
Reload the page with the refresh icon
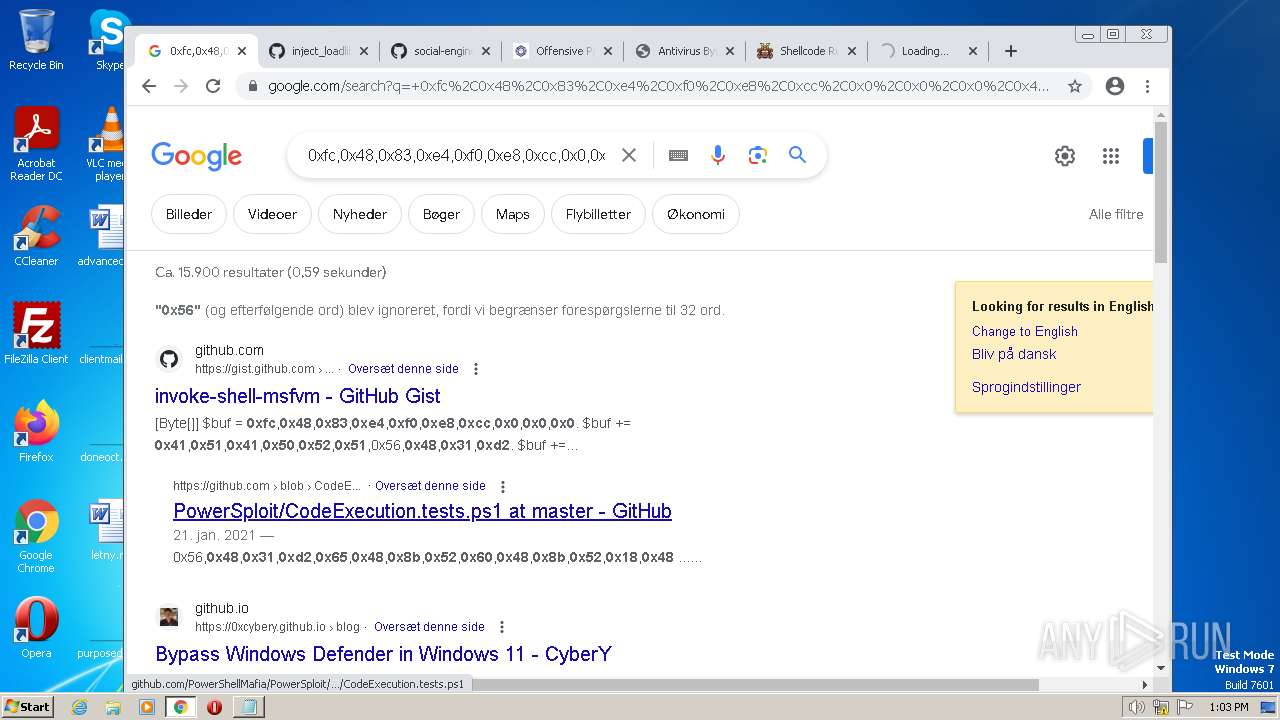213,86
